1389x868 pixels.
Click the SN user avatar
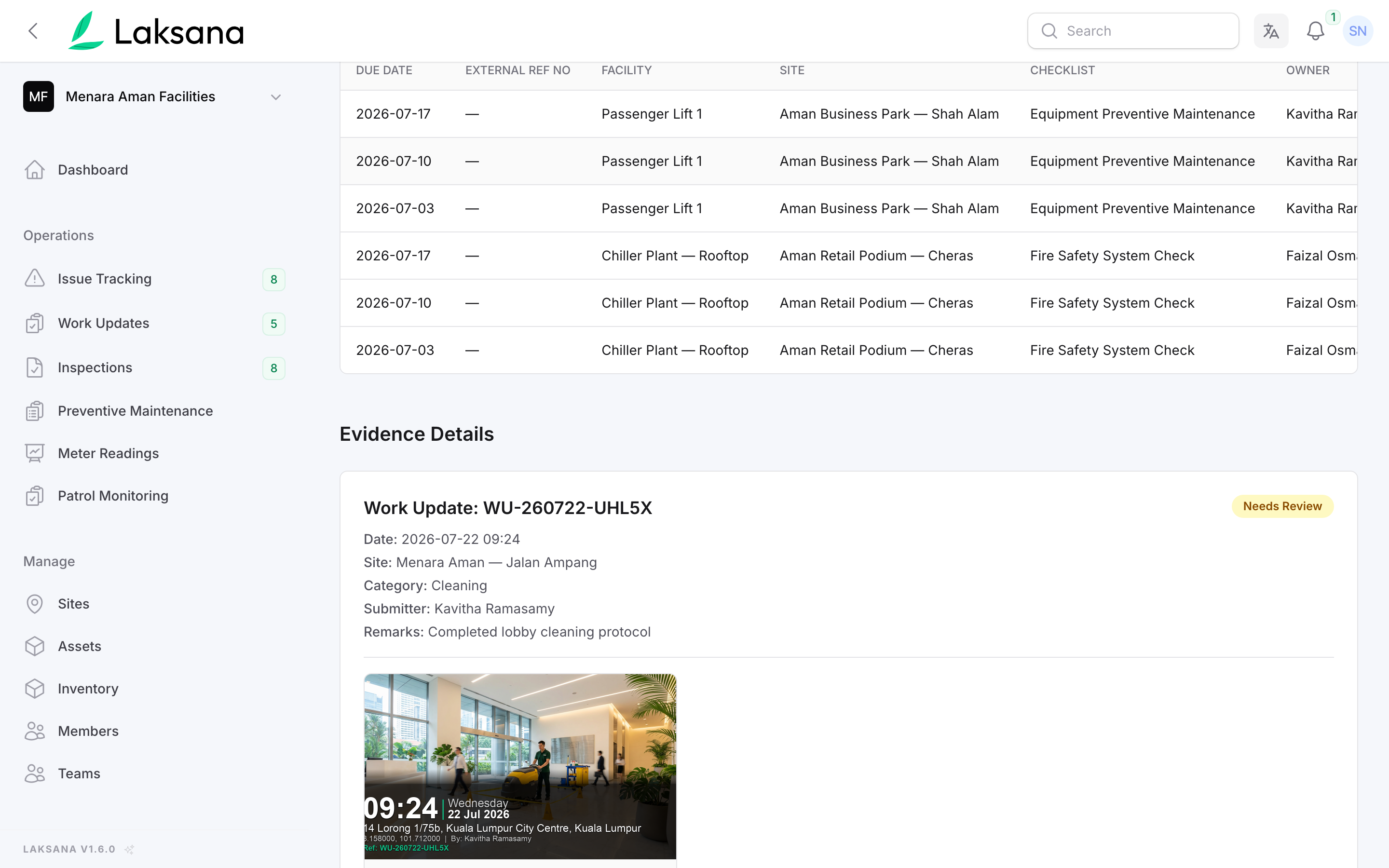pyautogui.click(x=1358, y=31)
